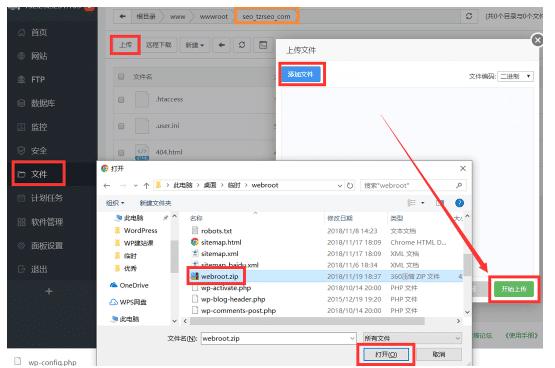Click the 新建文件夹 button
Image resolution: width=555 pixels, height=368 pixels.
[x=155, y=203]
